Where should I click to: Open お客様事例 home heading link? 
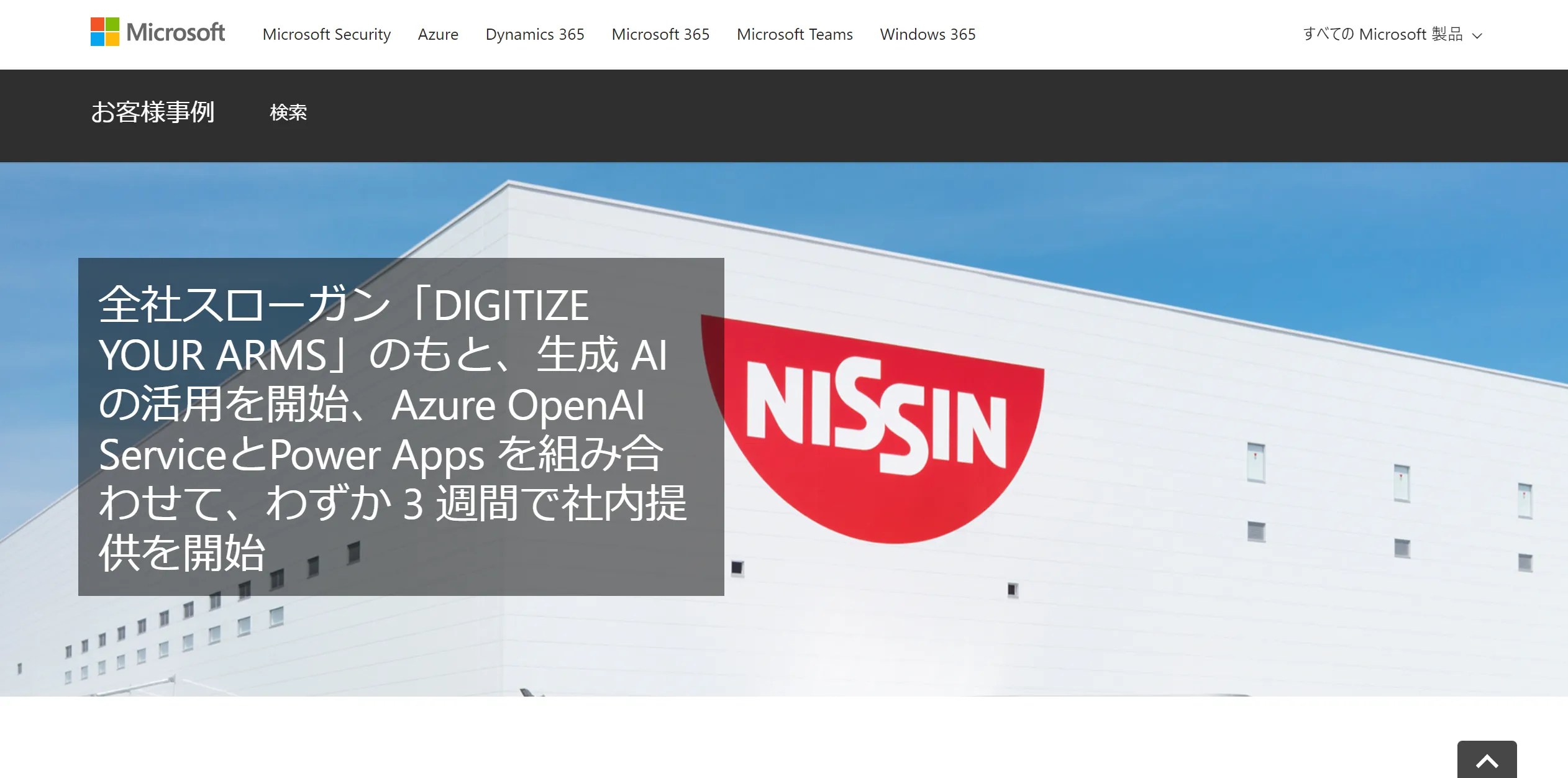(153, 112)
